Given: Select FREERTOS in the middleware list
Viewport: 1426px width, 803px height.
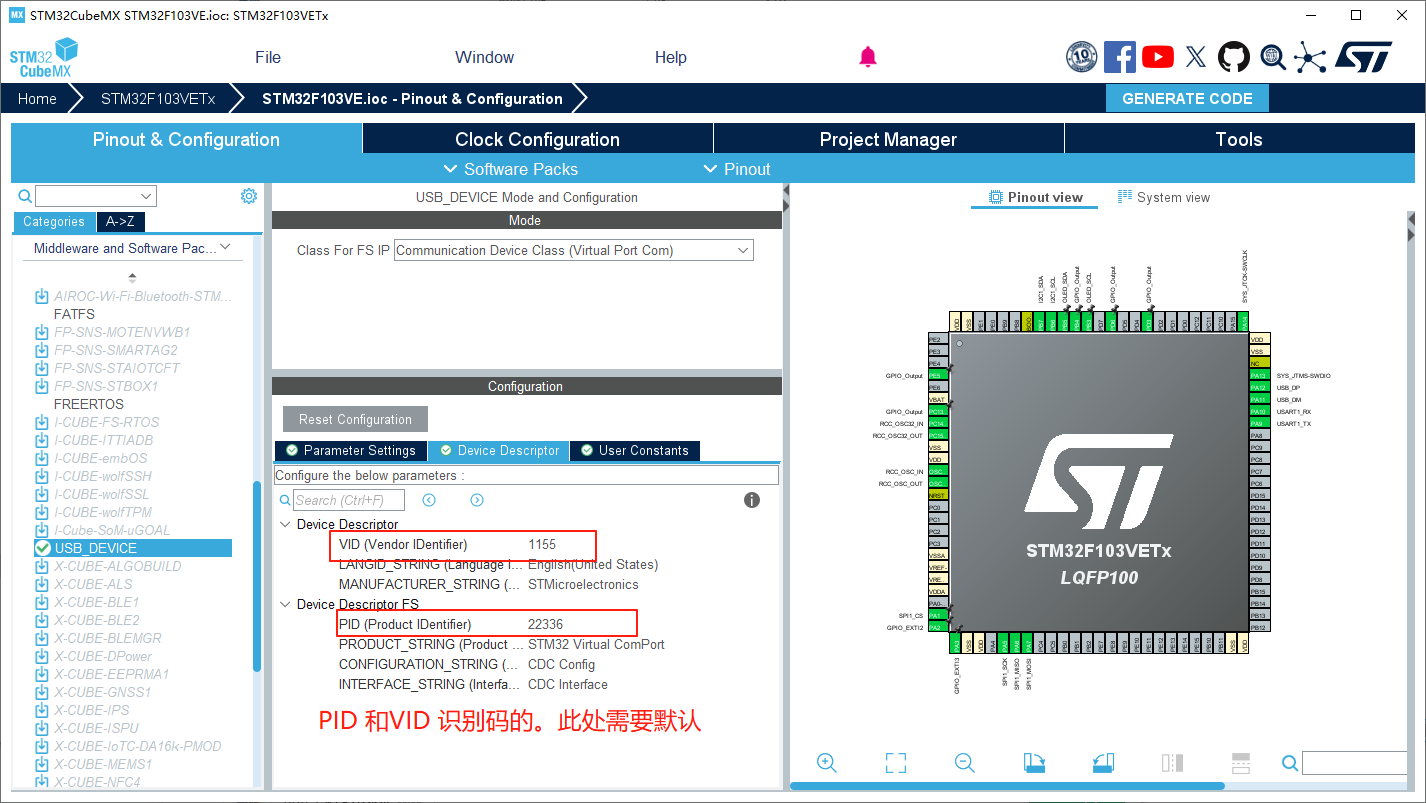Looking at the screenshot, I should click(89, 404).
